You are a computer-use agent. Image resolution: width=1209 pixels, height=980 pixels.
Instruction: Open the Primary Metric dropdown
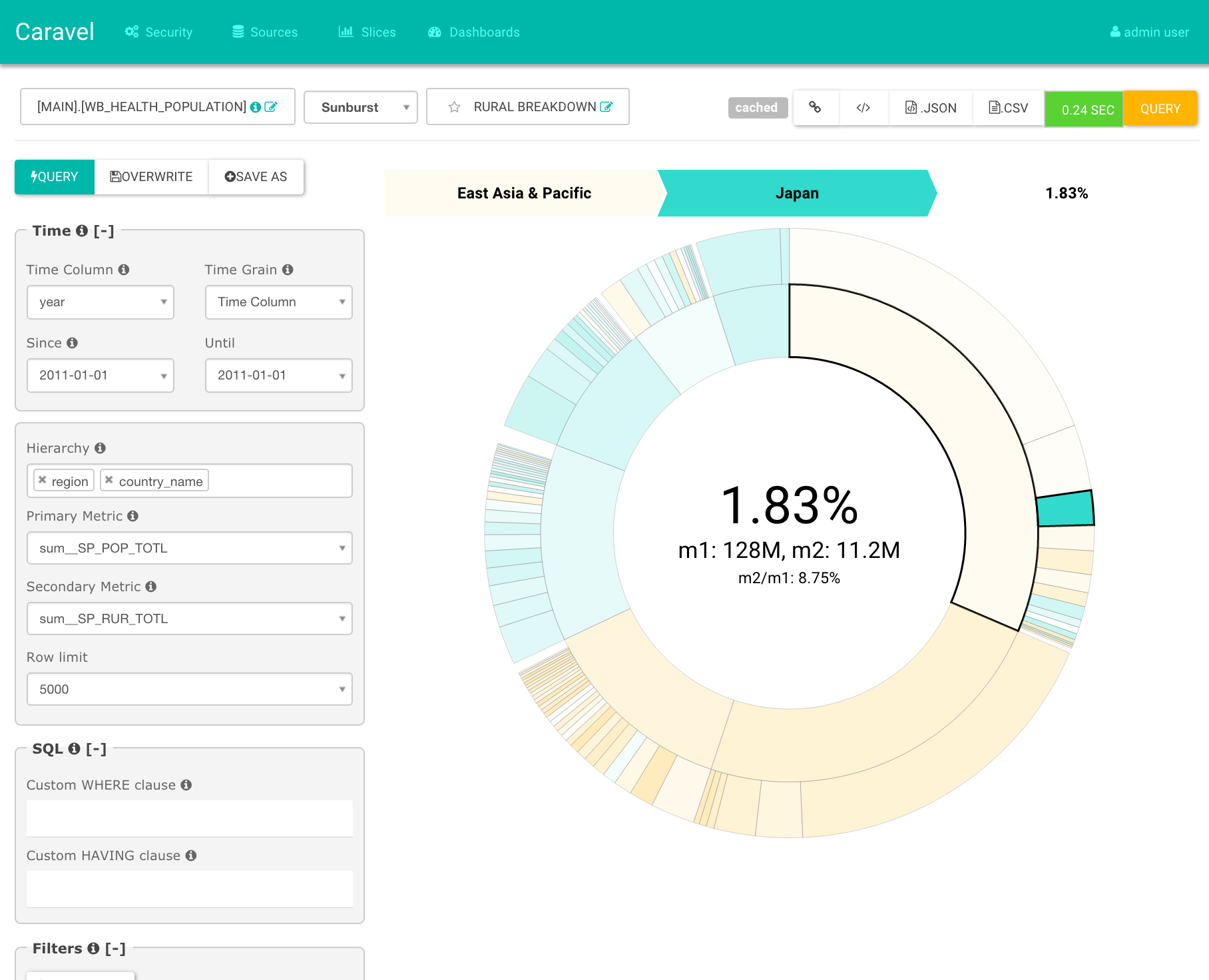190,548
